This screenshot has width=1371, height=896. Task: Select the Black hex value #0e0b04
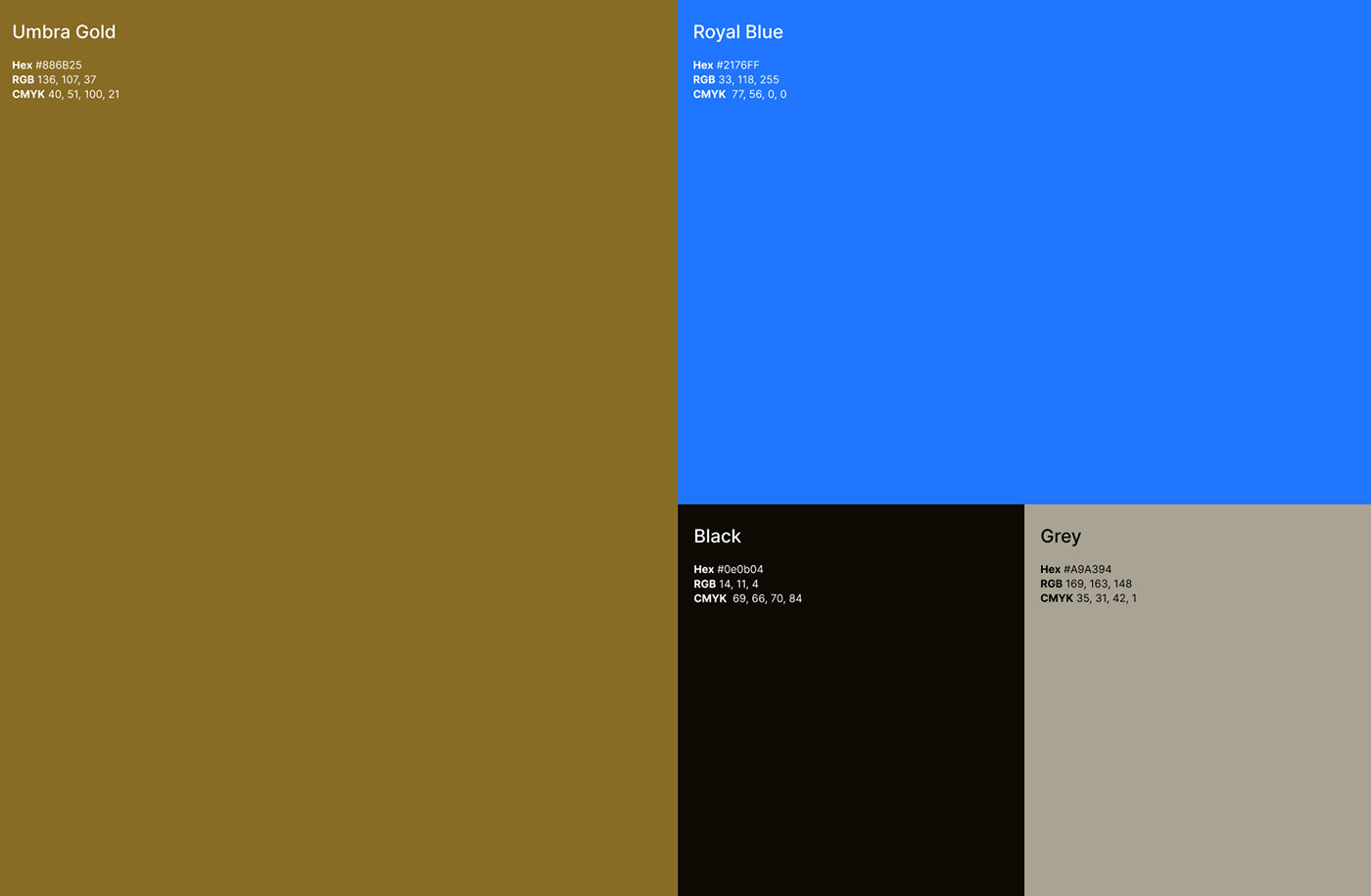[740, 570]
